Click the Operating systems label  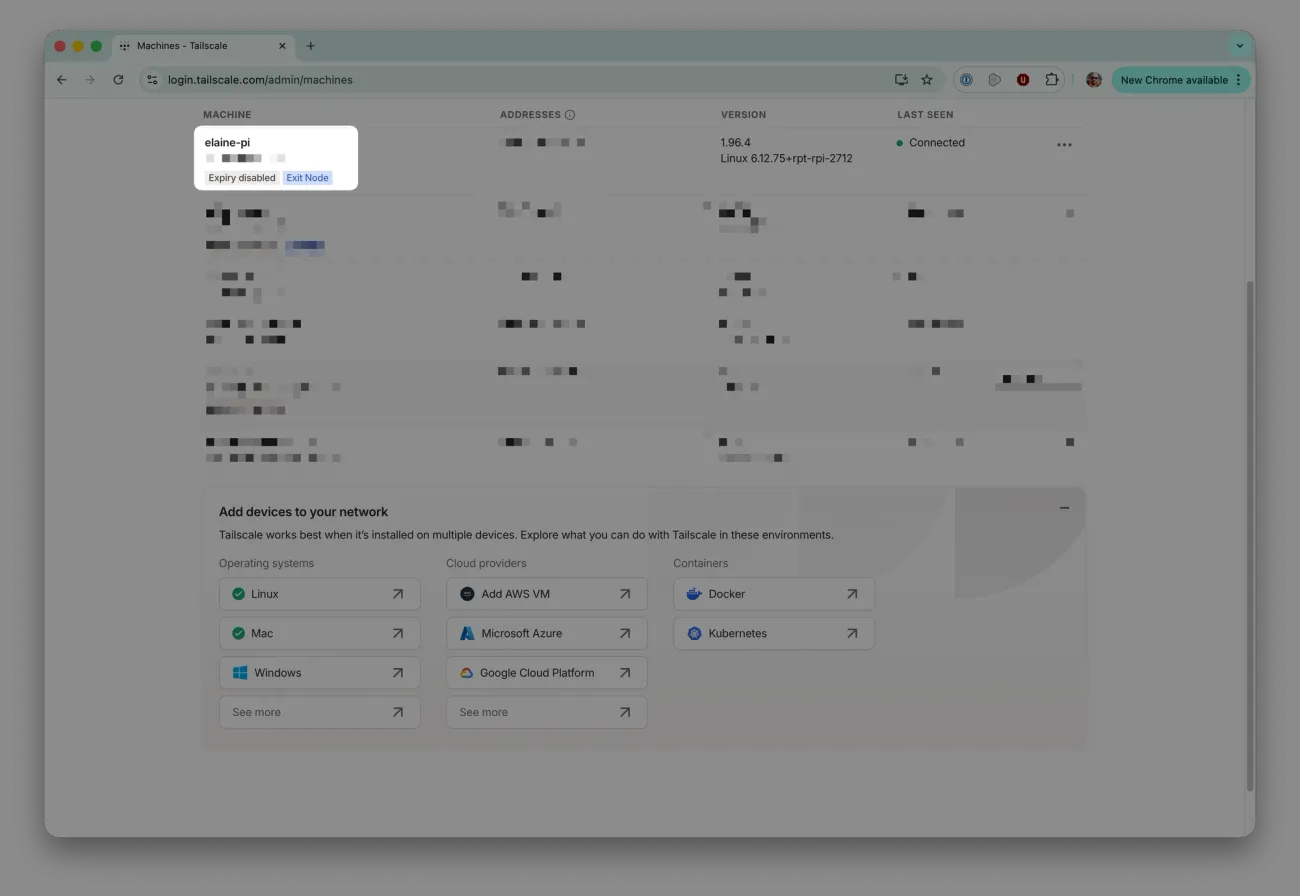tap(266, 563)
